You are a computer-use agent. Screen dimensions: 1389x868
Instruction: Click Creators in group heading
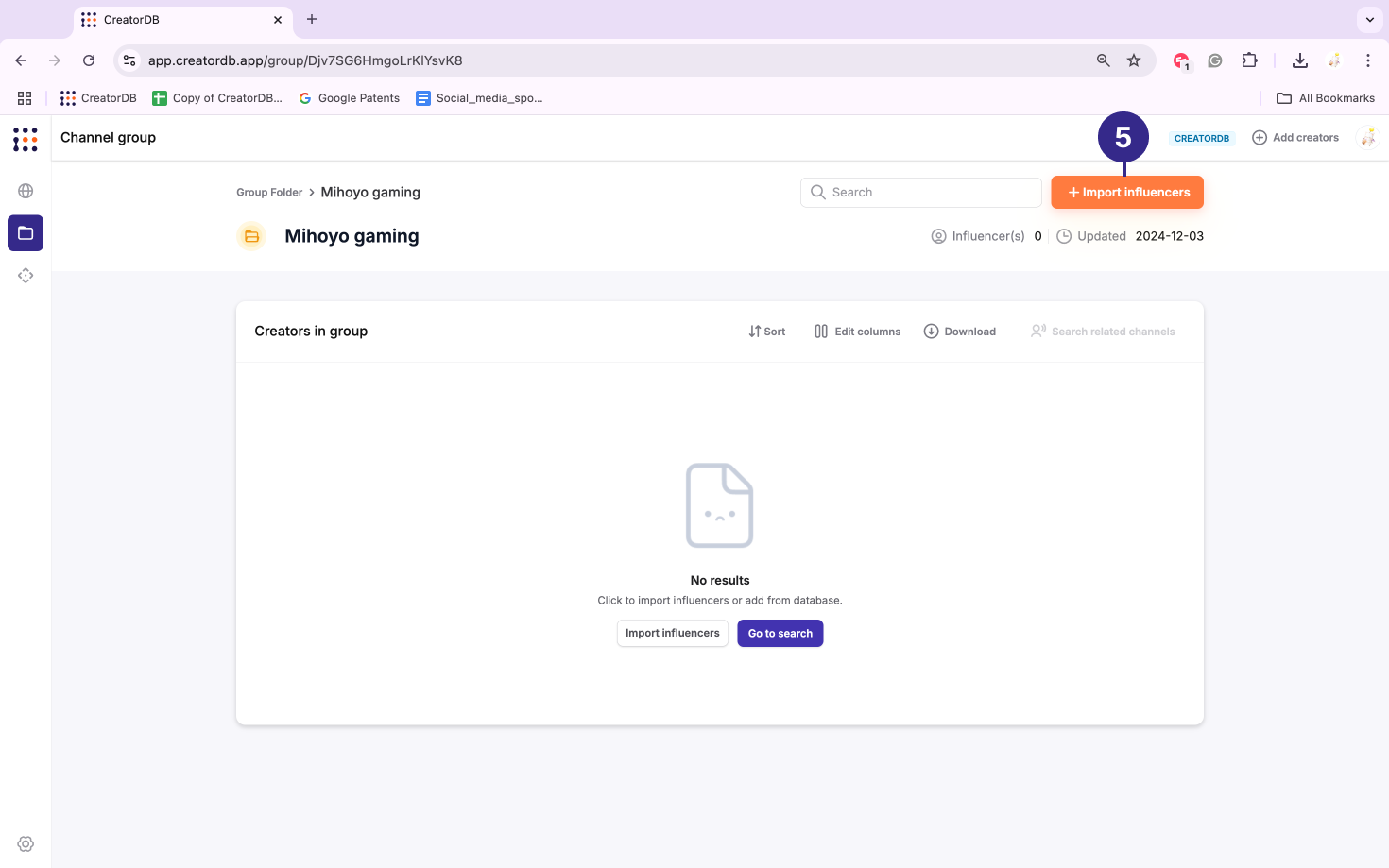(311, 332)
